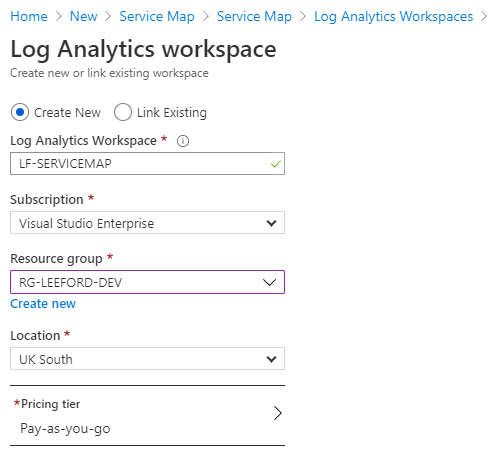498x463 pixels.
Task: Navigate to New in breadcrumb
Action: [84, 16]
